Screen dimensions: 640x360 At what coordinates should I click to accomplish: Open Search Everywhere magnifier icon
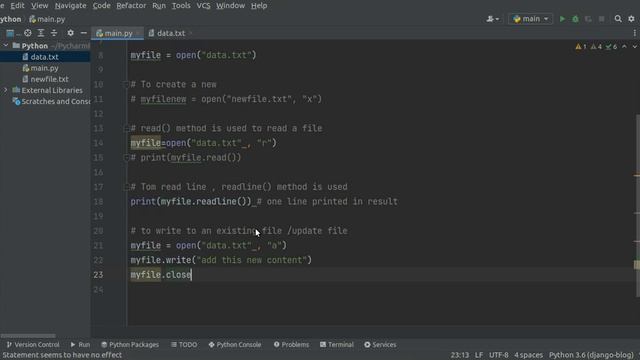[x=618, y=19]
